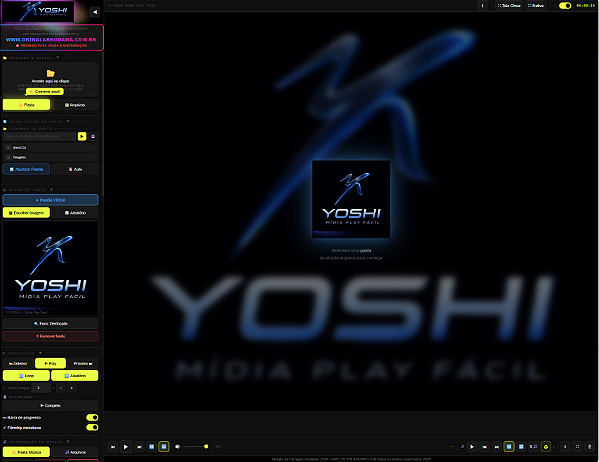Toggle the Barra de progresso switch
The width and height of the screenshot is (599, 462).
92,417
